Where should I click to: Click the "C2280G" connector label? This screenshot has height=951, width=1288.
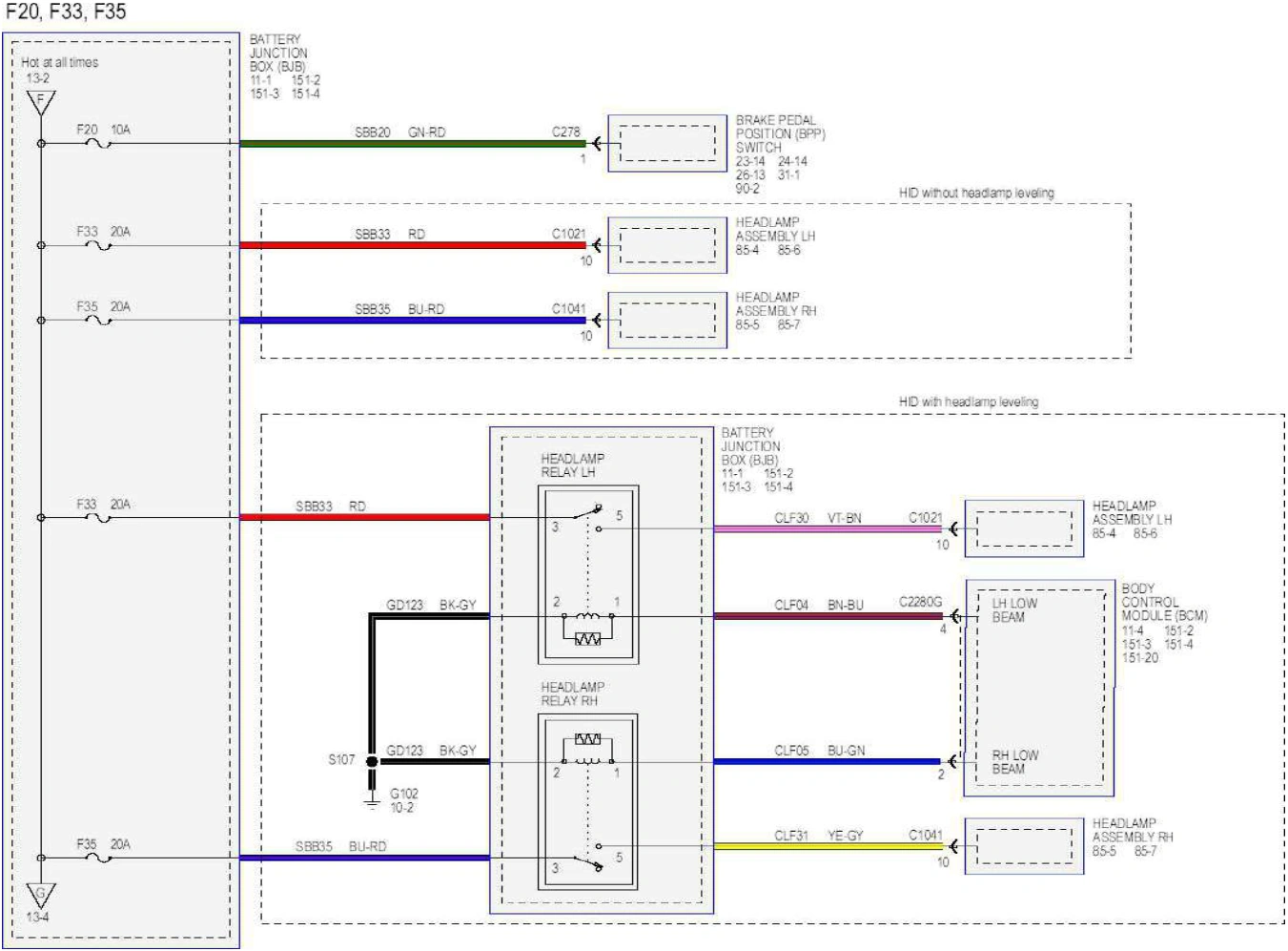(x=920, y=602)
